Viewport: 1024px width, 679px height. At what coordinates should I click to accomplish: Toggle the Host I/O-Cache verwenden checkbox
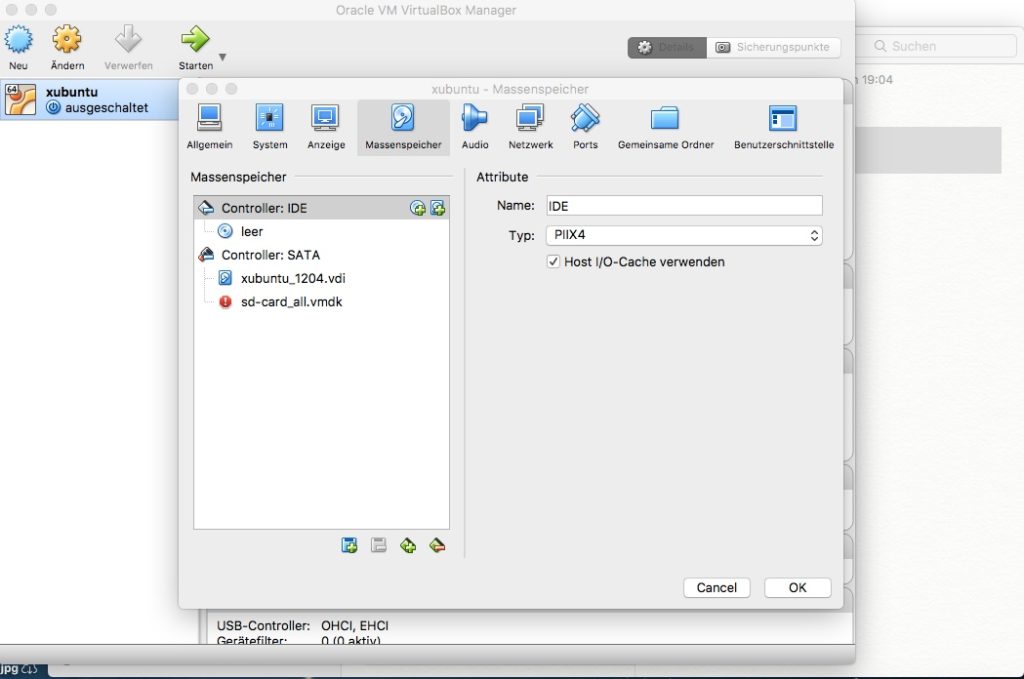[553, 262]
